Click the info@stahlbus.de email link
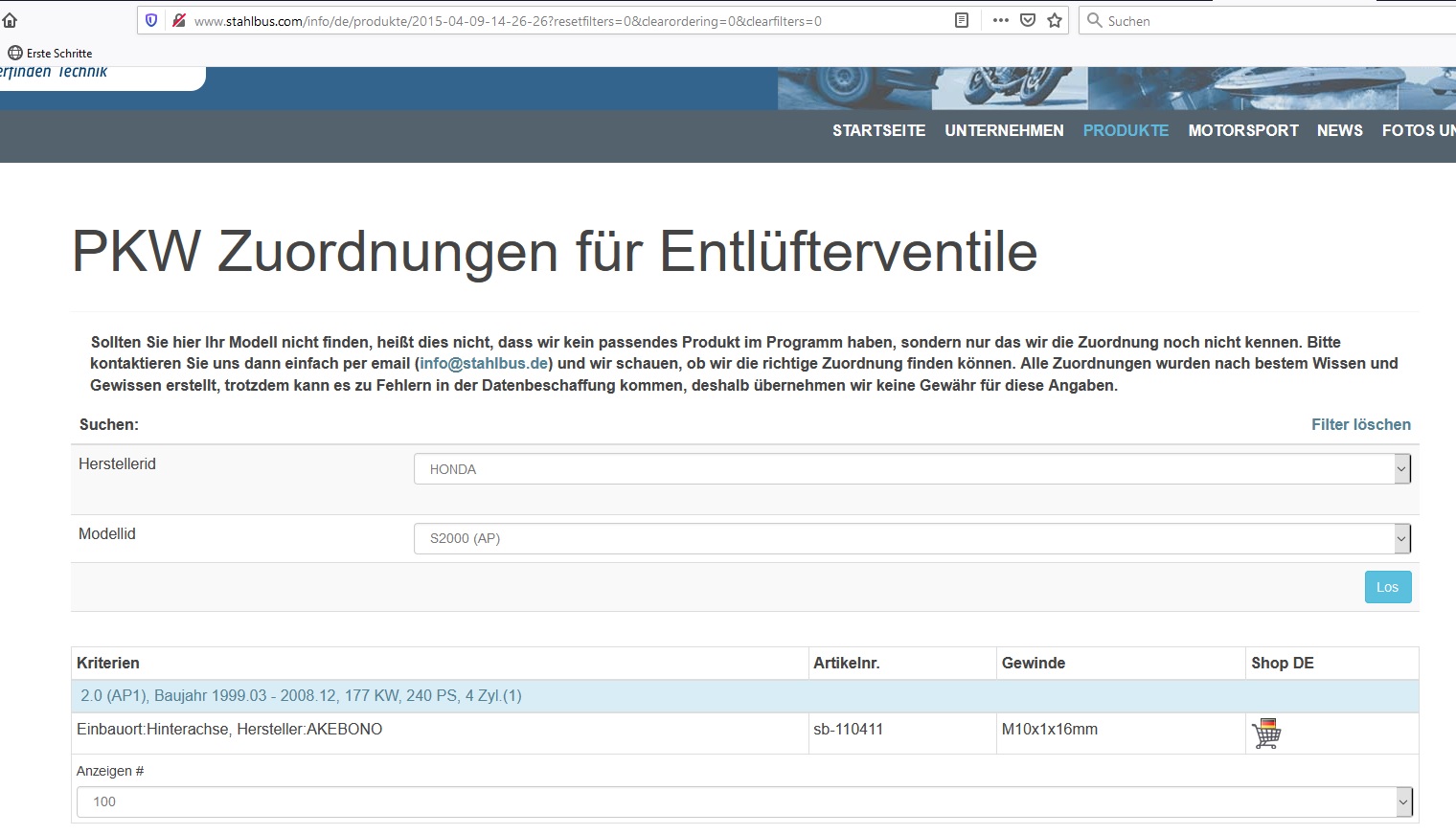 pyautogui.click(x=484, y=364)
